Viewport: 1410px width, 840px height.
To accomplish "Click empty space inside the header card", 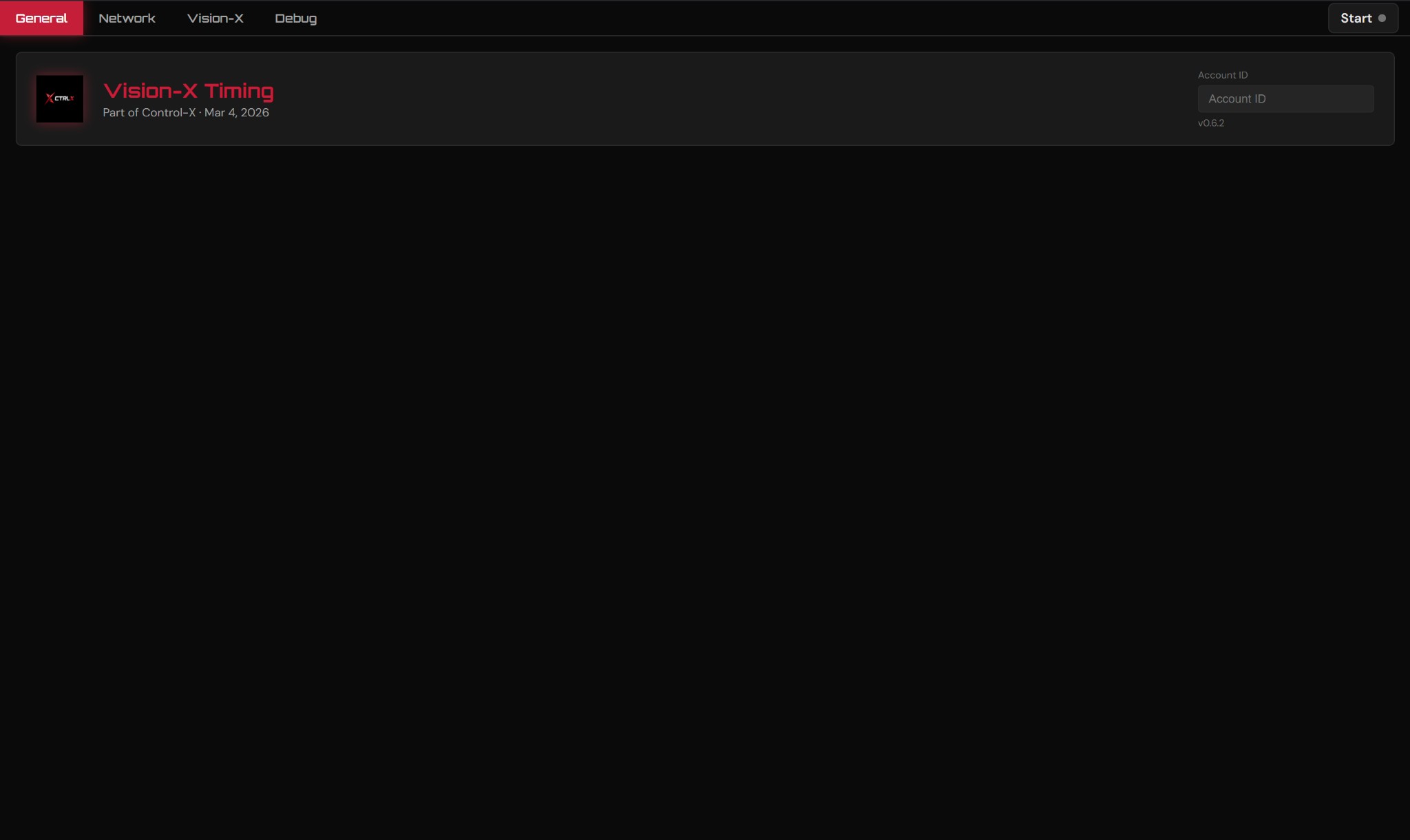I will coord(688,99).
